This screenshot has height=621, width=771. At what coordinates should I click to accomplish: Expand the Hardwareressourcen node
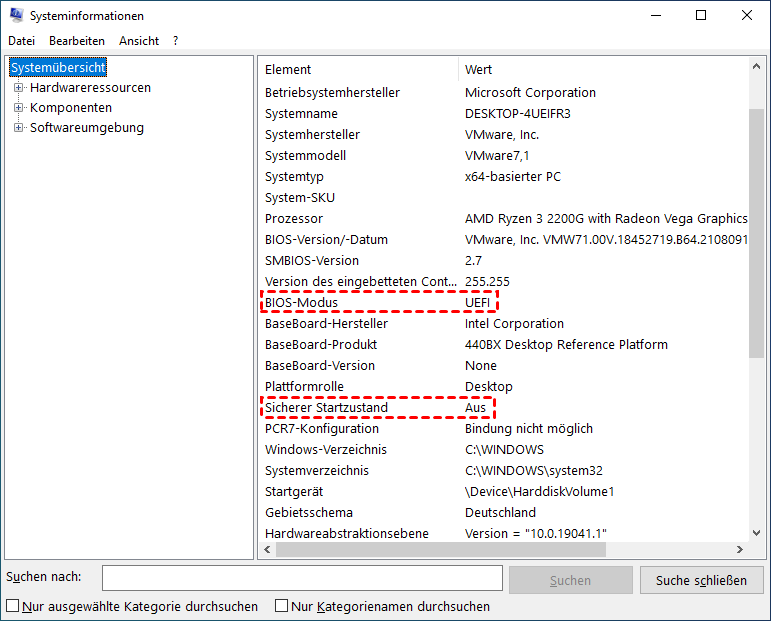[x=18, y=88]
